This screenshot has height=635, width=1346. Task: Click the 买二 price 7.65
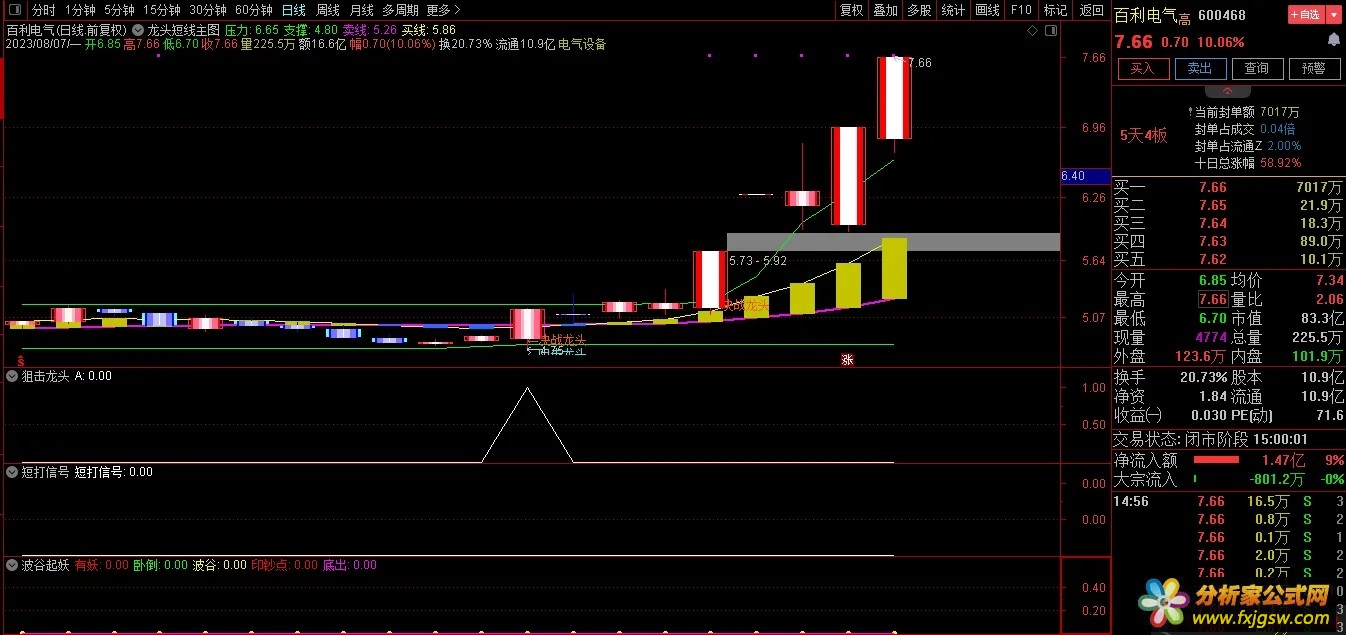click(x=1212, y=205)
